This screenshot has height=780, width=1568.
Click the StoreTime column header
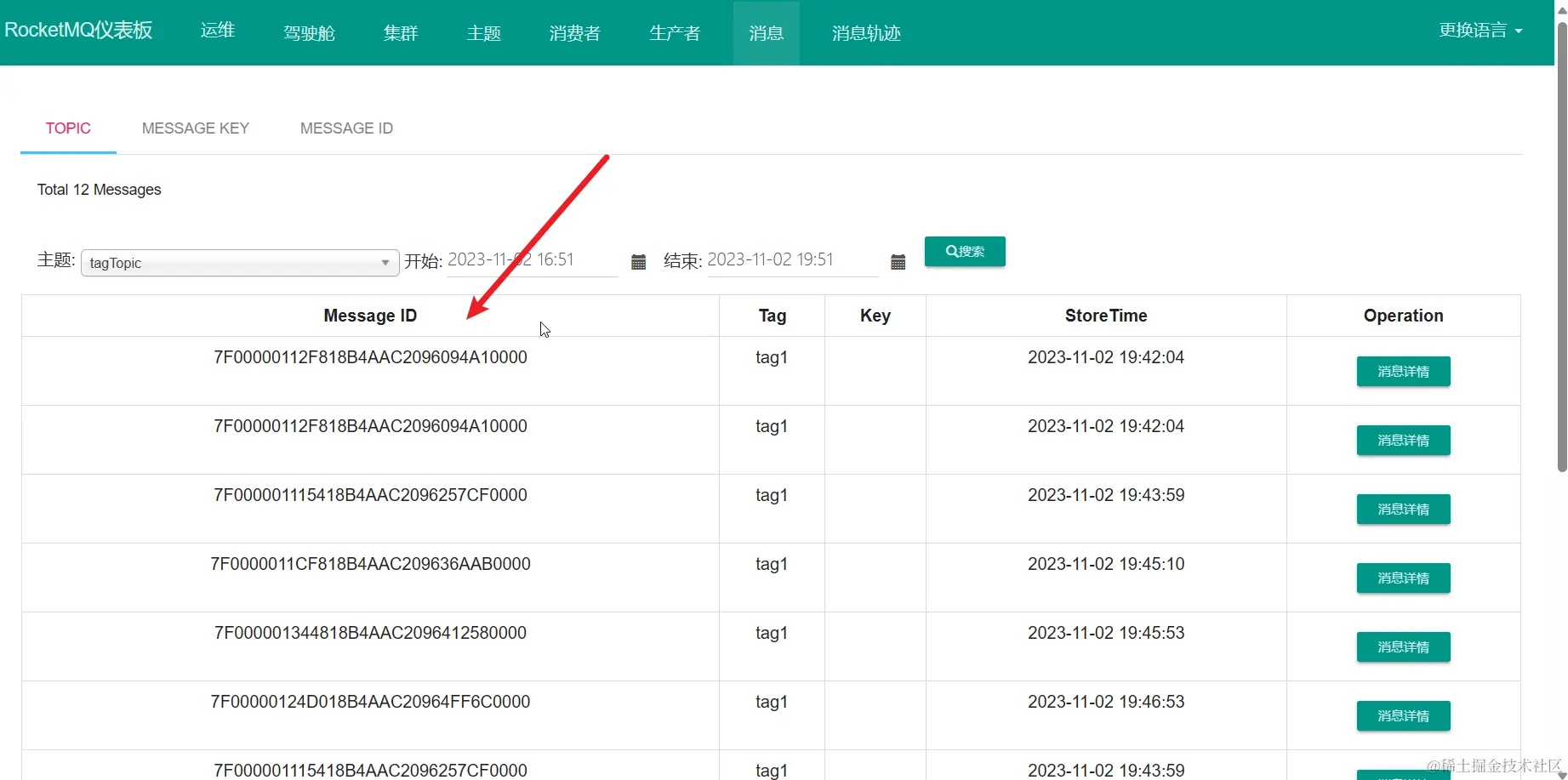[x=1106, y=316]
